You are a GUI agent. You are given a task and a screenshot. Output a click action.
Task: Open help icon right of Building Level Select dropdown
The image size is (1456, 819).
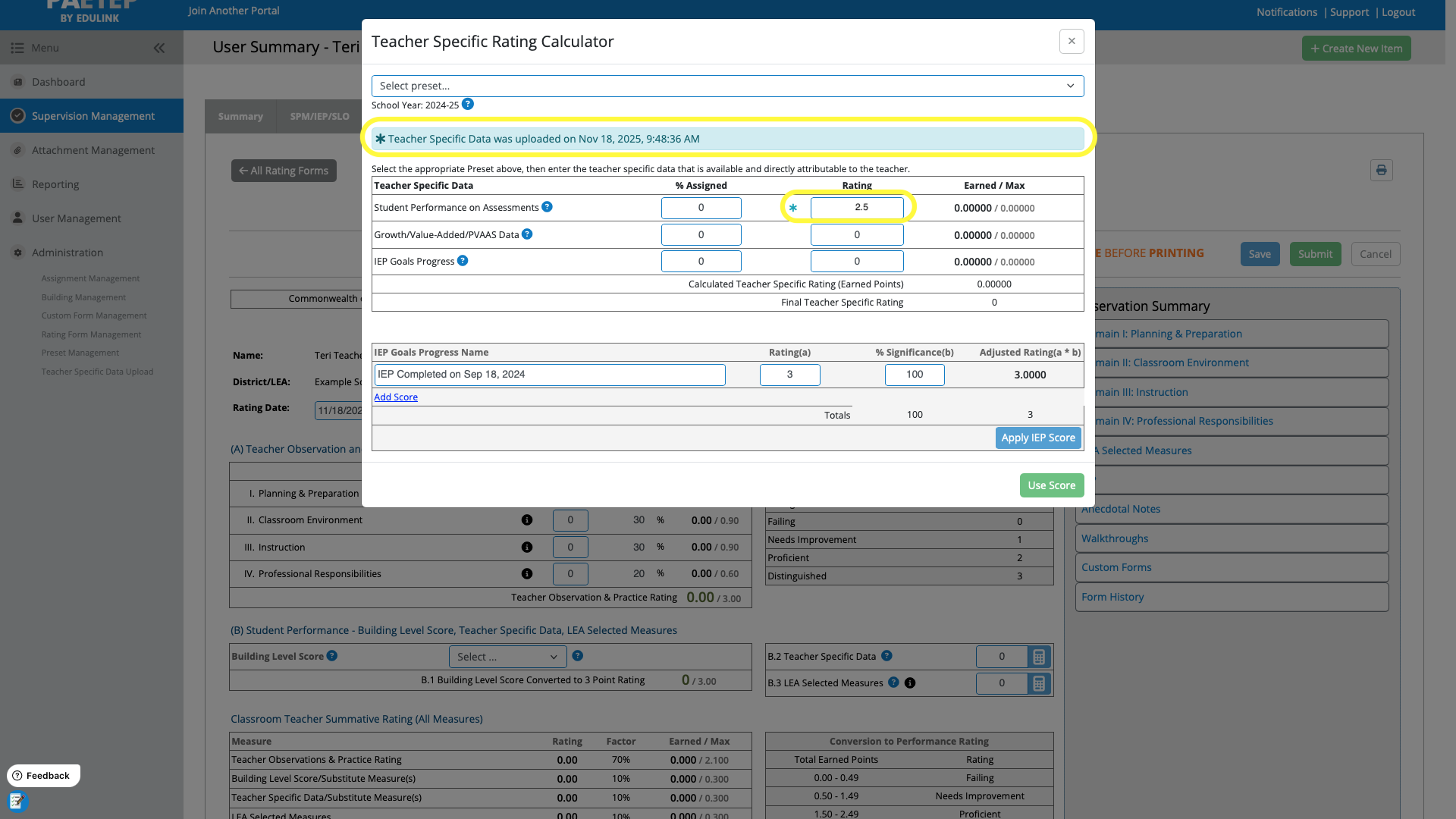578,656
